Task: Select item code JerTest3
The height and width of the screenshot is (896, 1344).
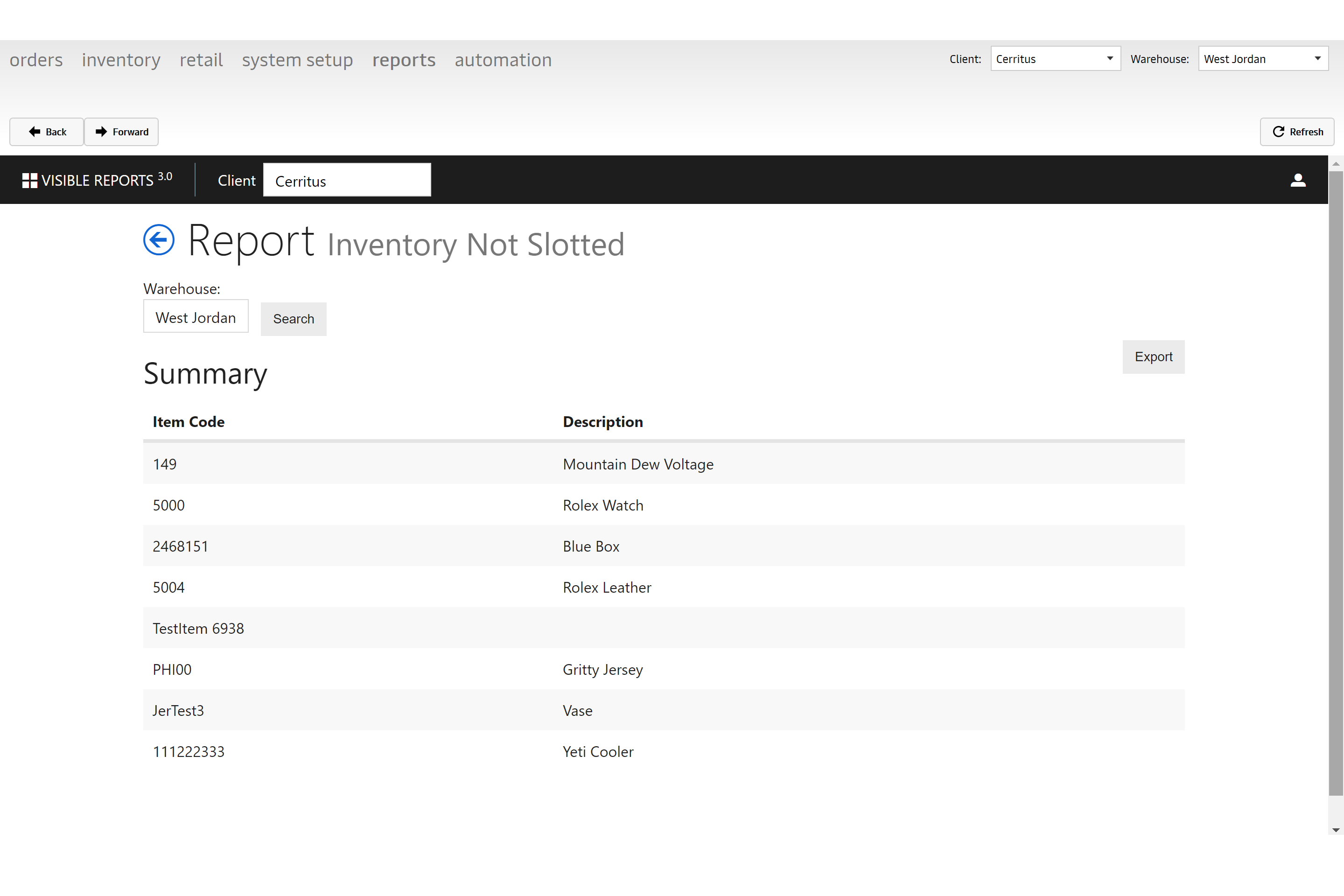Action: [x=178, y=711]
